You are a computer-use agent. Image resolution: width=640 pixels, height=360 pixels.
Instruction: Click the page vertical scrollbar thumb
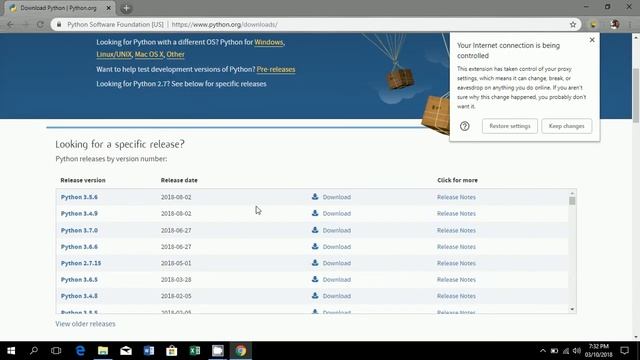(x=636, y=95)
